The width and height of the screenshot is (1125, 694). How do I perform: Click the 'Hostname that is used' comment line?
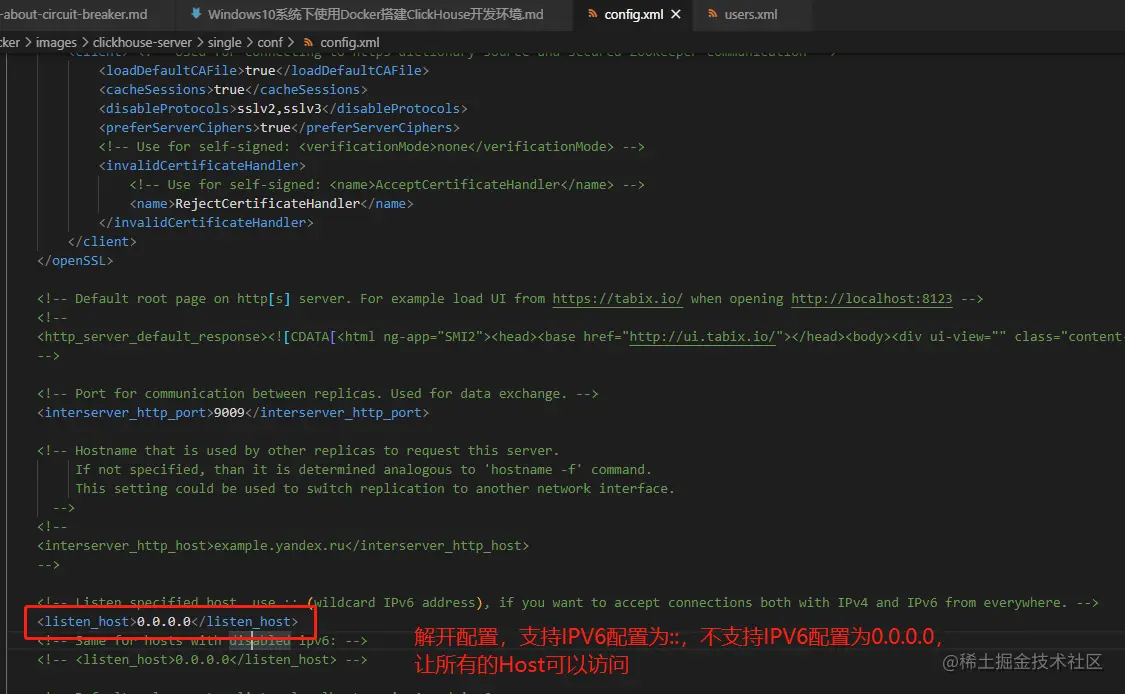(298, 451)
